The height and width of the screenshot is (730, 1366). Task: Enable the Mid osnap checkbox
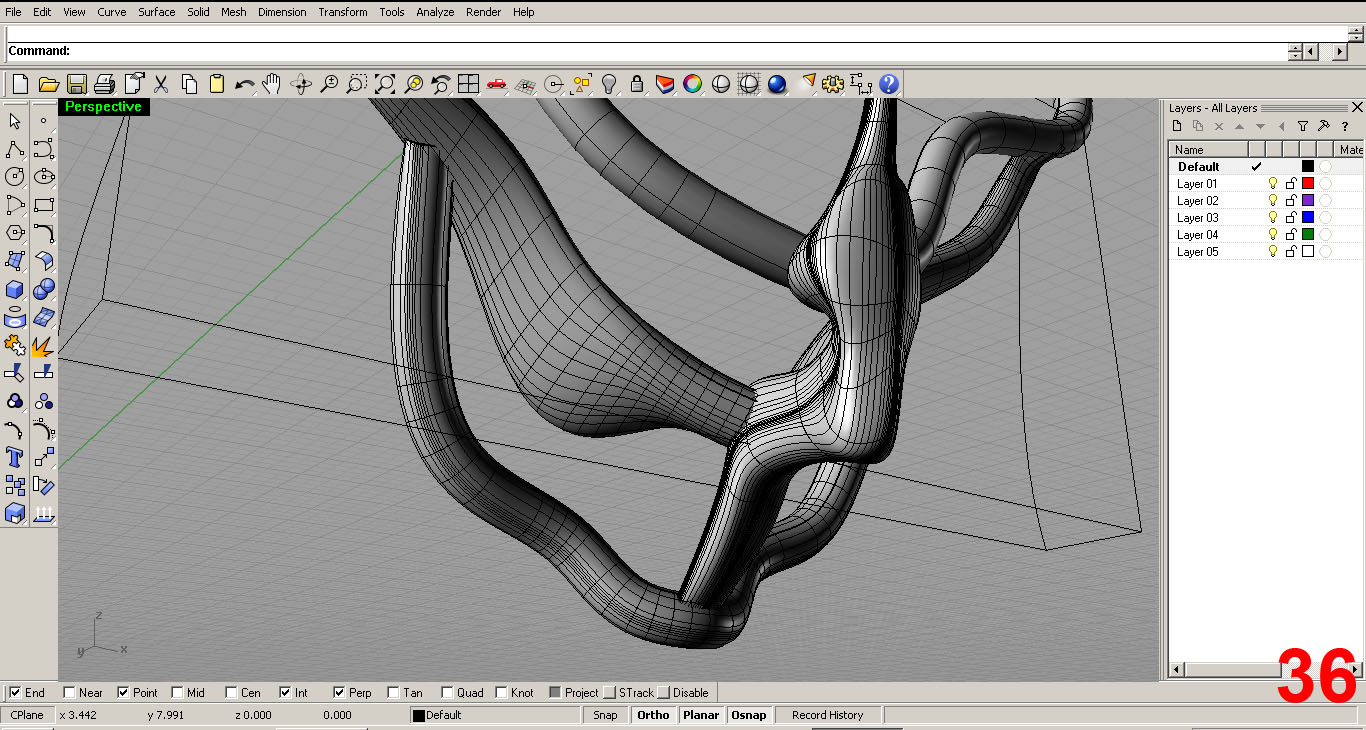[x=177, y=692]
